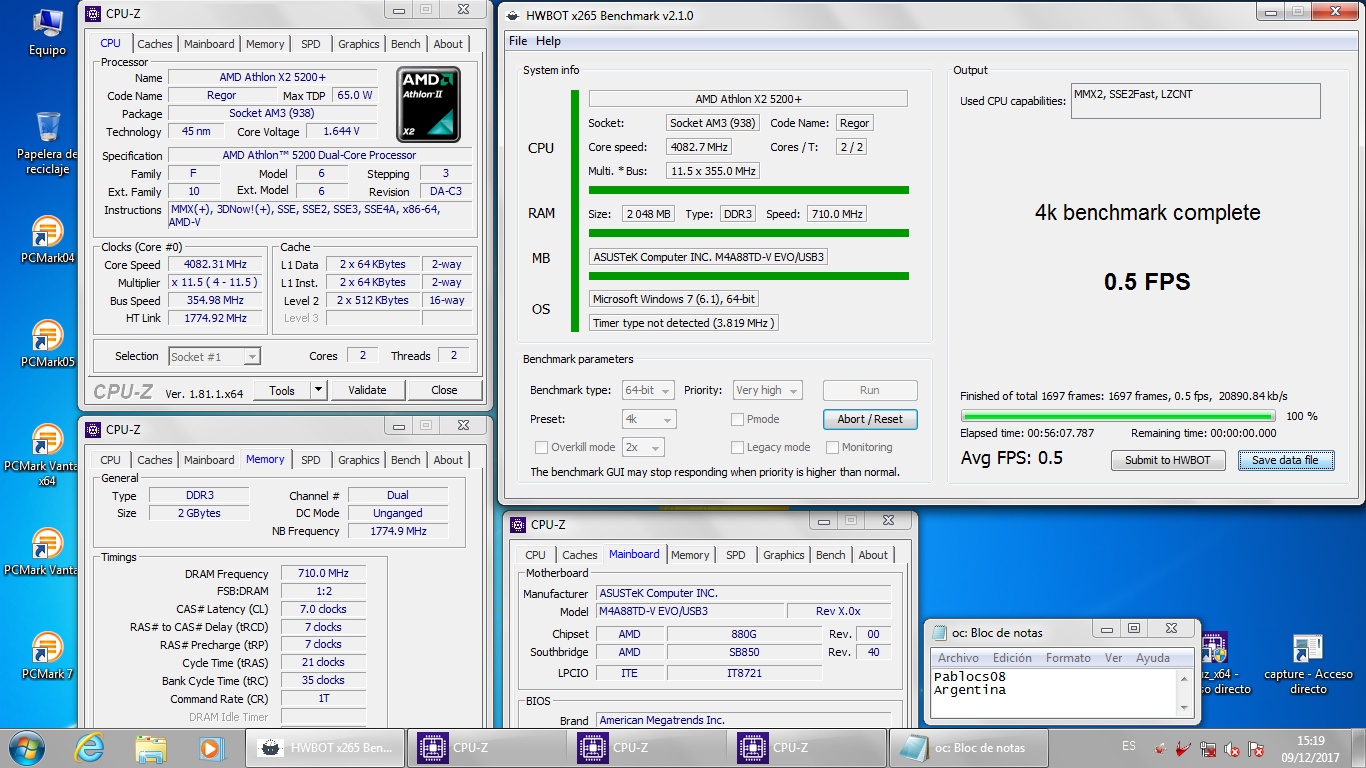Open Priority Very high dropdown

coord(768,390)
